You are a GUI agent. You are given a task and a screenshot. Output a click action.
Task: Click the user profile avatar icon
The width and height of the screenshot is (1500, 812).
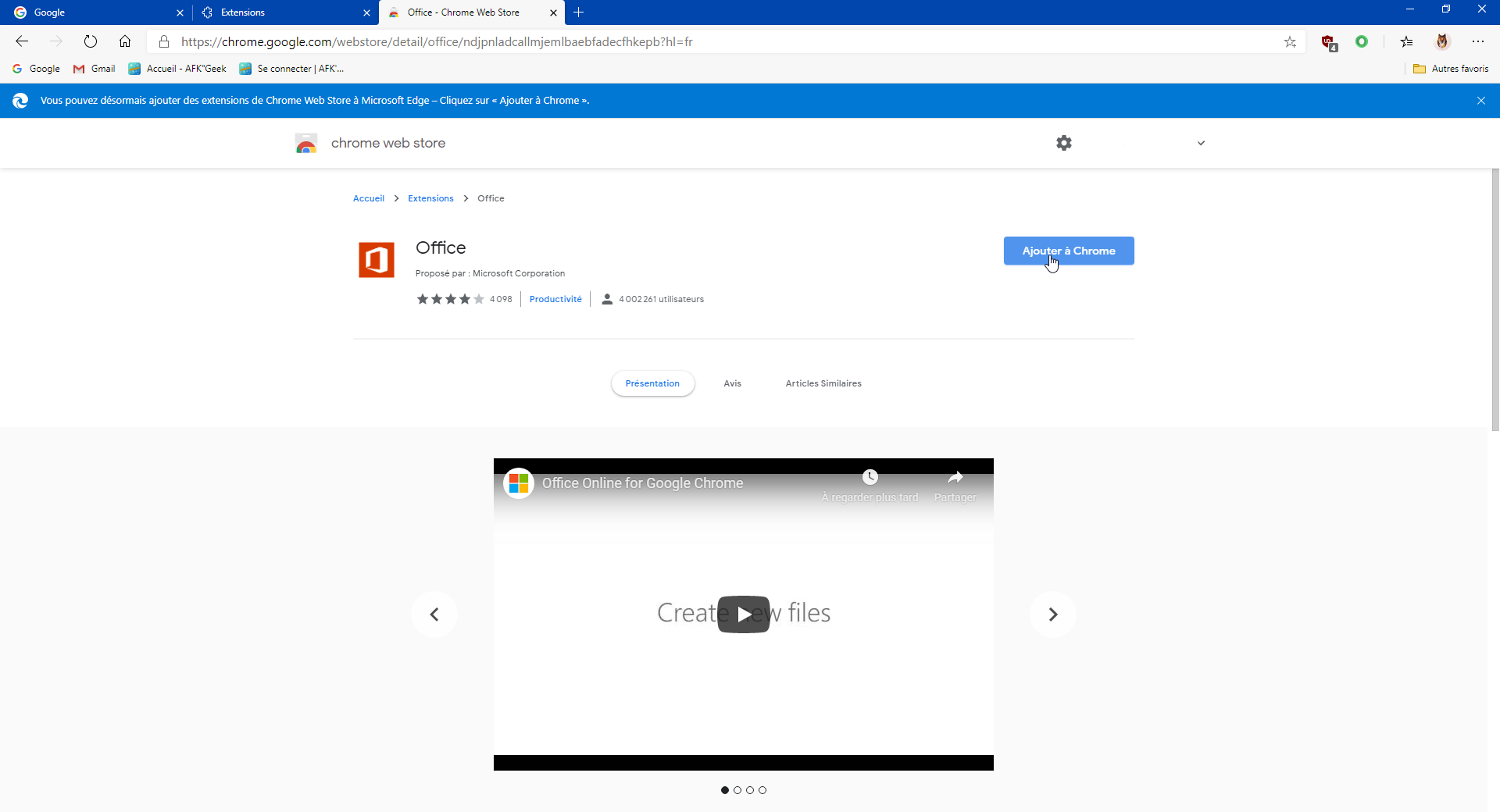click(1443, 41)
